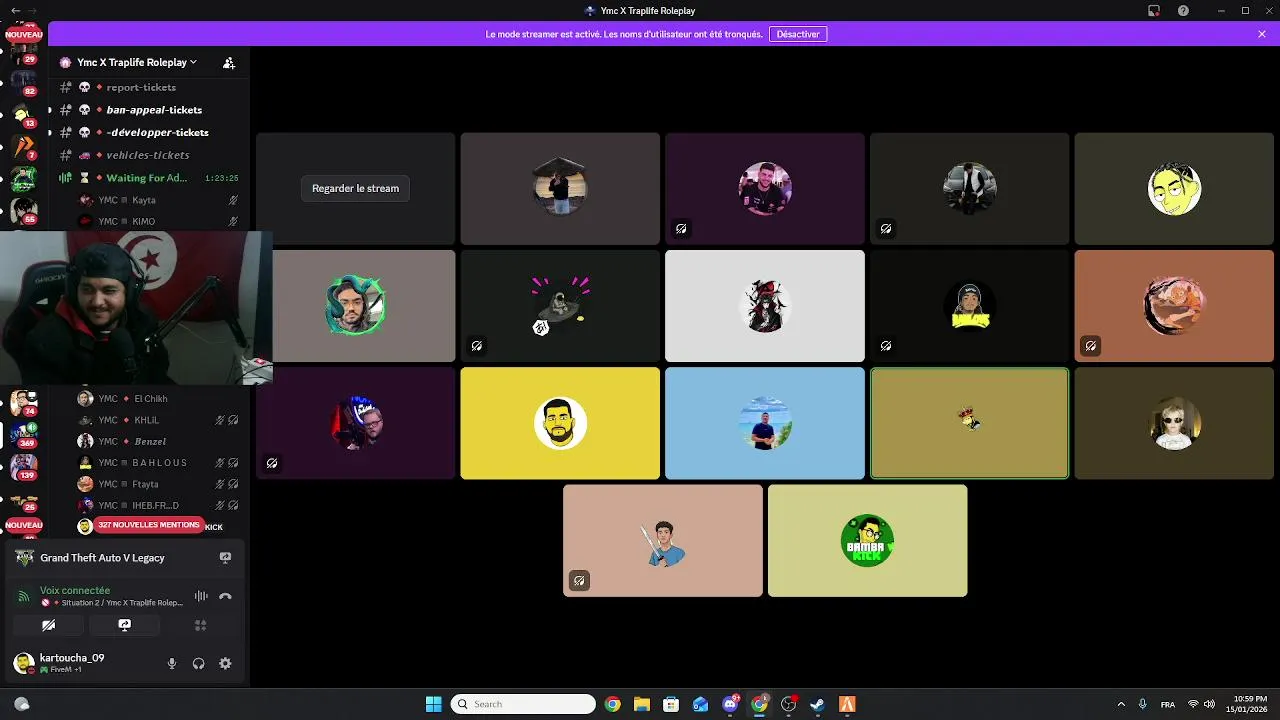Screen dimensions: 1280x720
Task: Click the kartoucha_09 user avatar
Action: [x=23, y=663]
